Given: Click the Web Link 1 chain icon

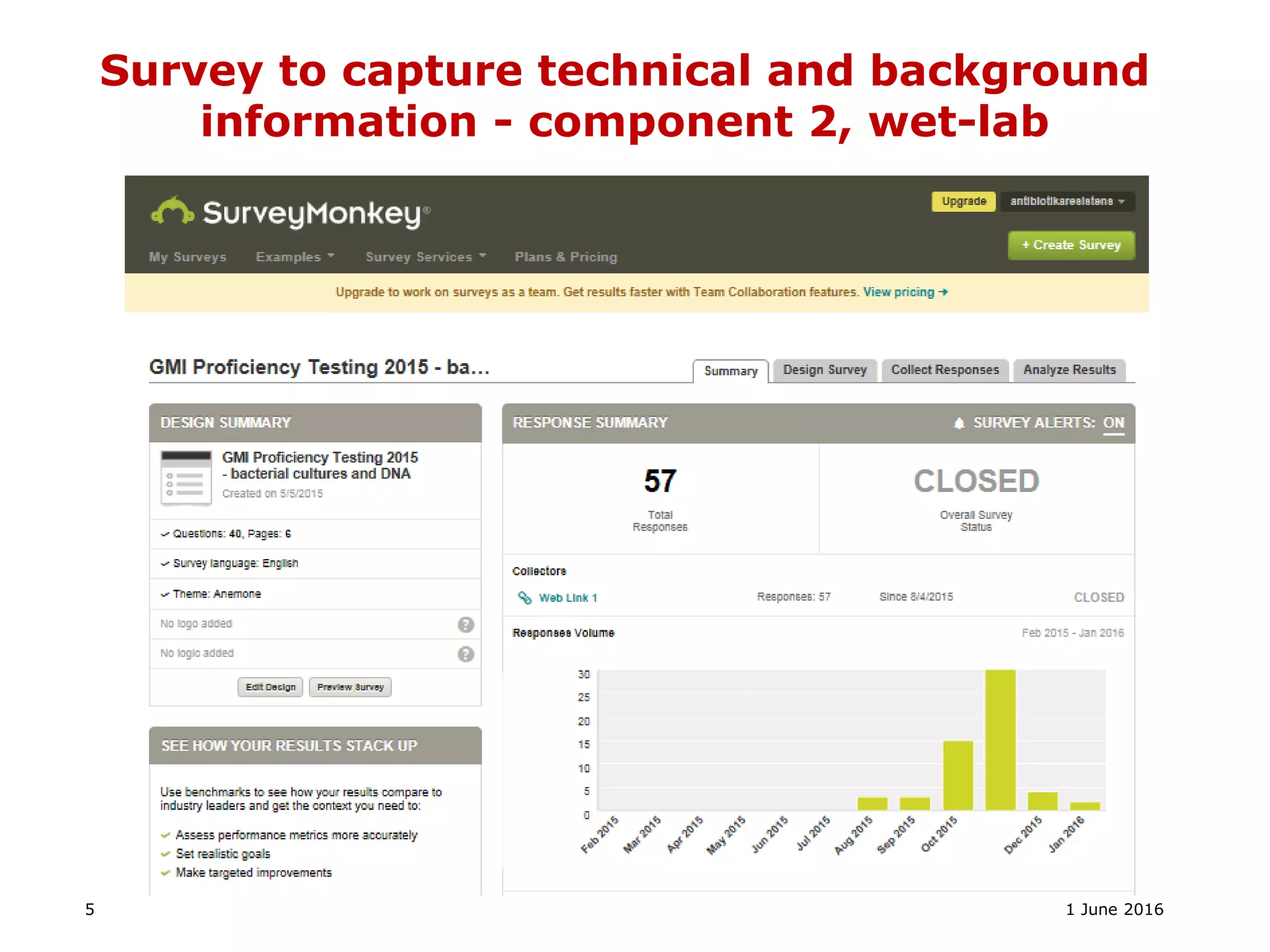Looking at the screenshot, I should tap(525, 597).
